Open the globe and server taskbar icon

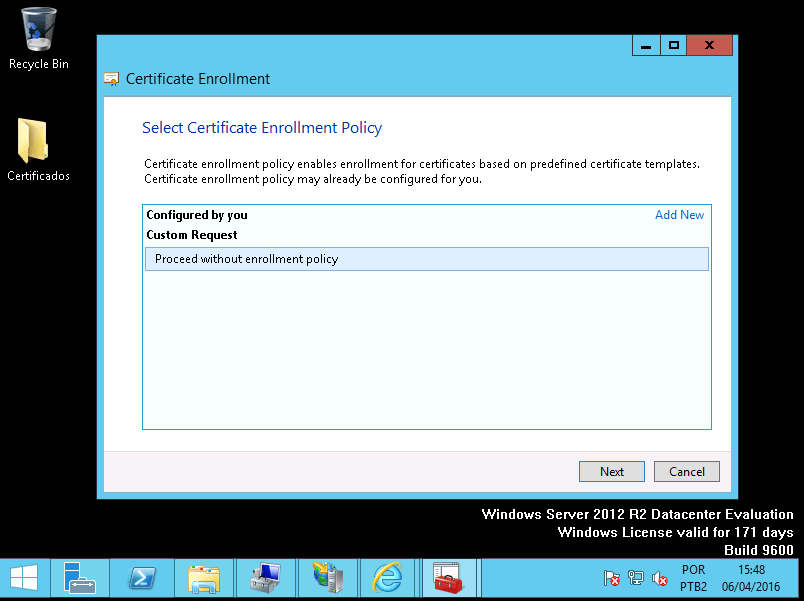coord(327,579)
